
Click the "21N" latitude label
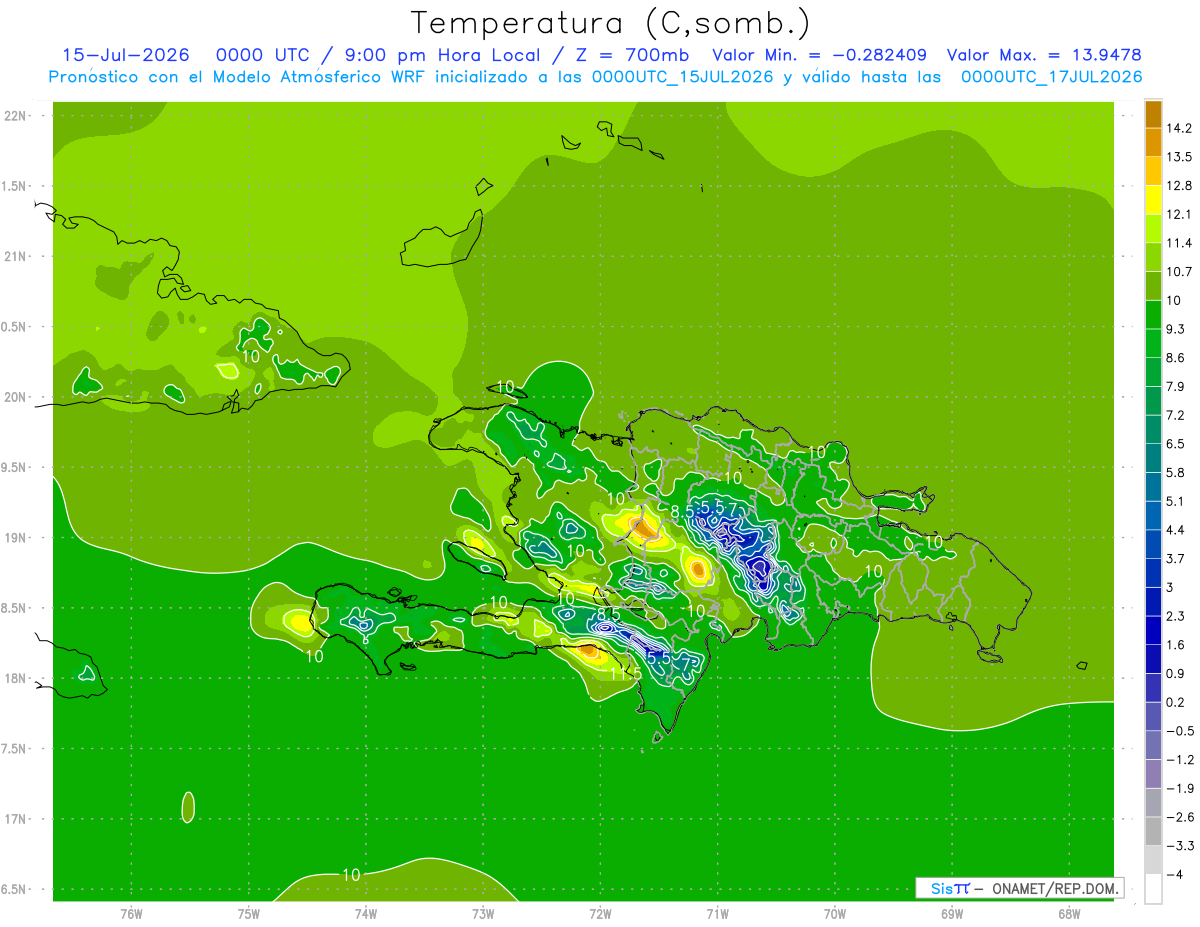[x=16, y=257]
